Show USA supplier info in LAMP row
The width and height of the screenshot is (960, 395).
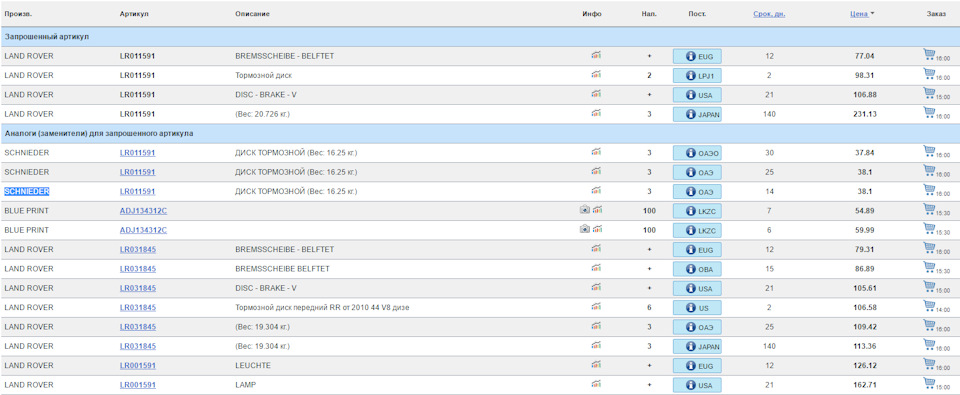click(697, 385)
